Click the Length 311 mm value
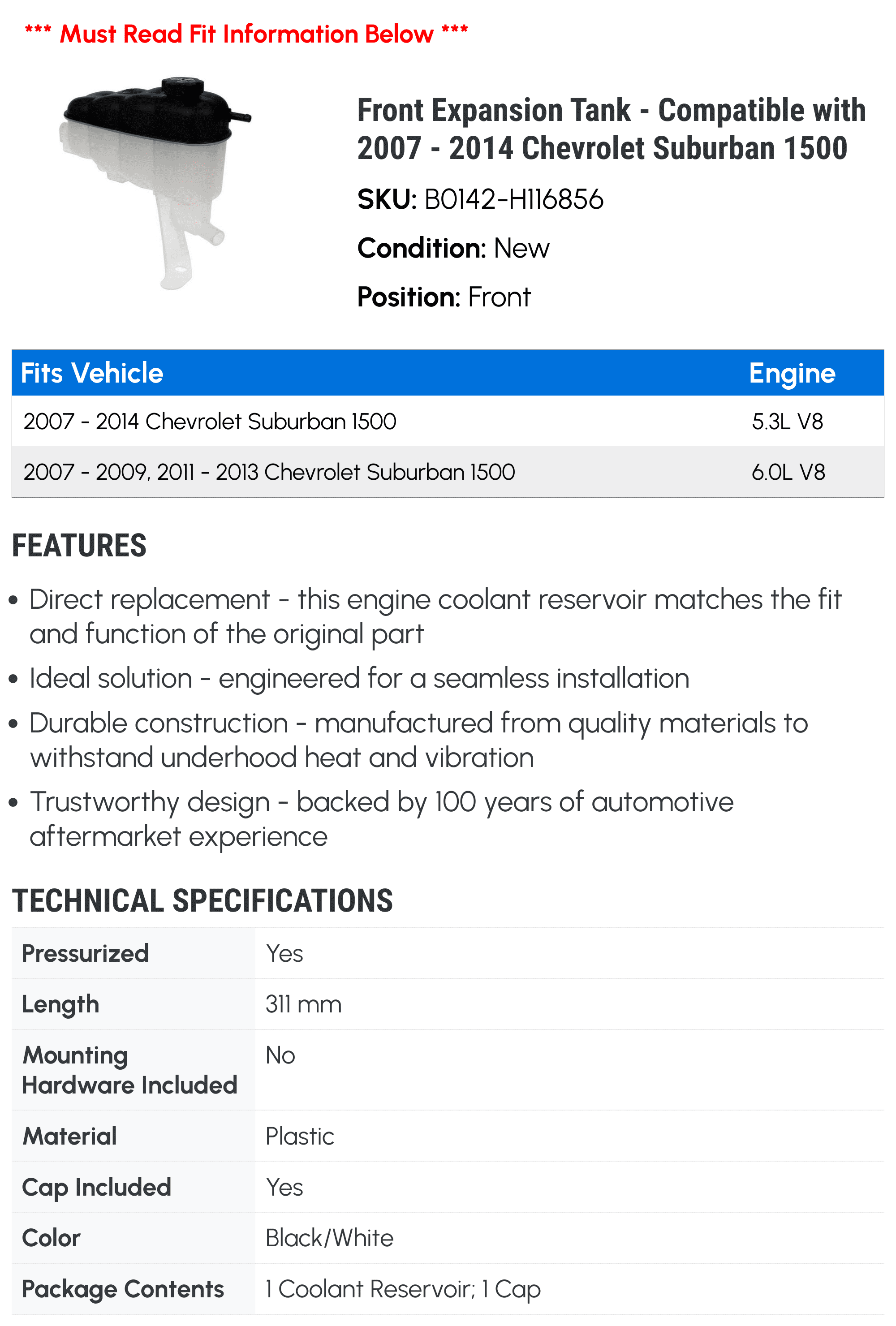The width and height of the screenshot is (896, 1326). pyautogui.click(x=304, y=1004)
